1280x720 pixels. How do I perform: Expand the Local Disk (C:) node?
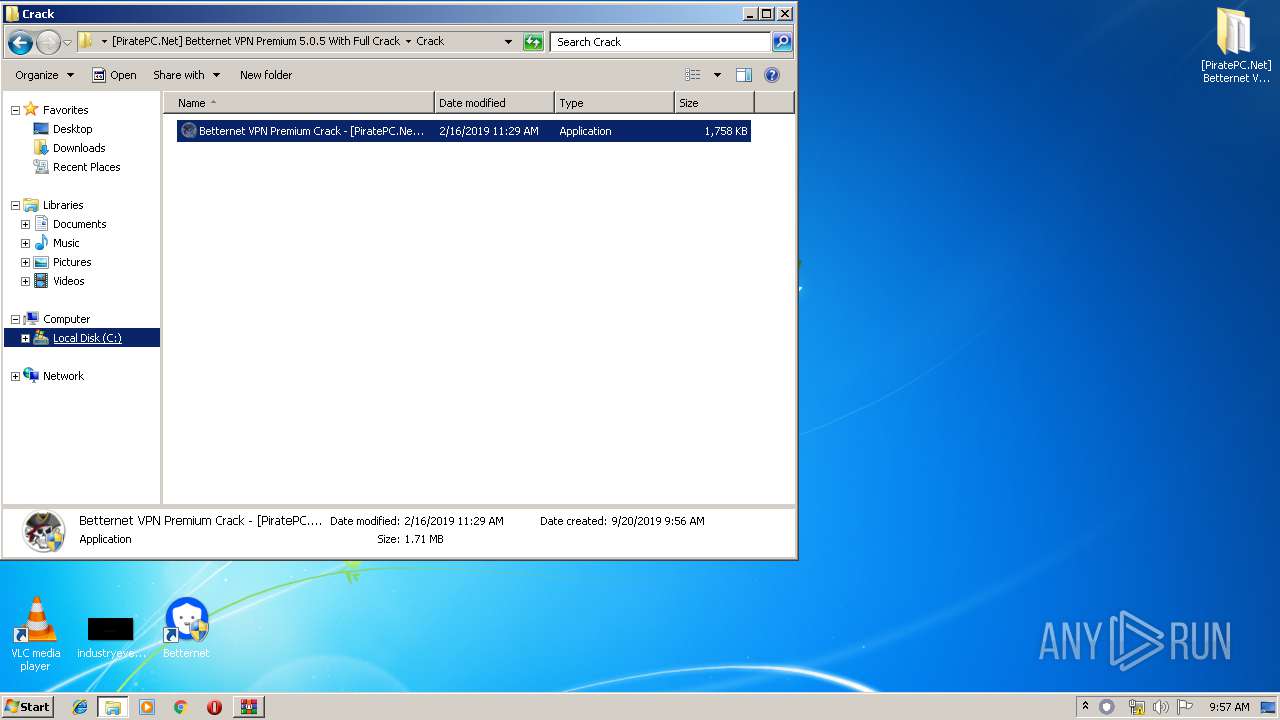(25, 338)
